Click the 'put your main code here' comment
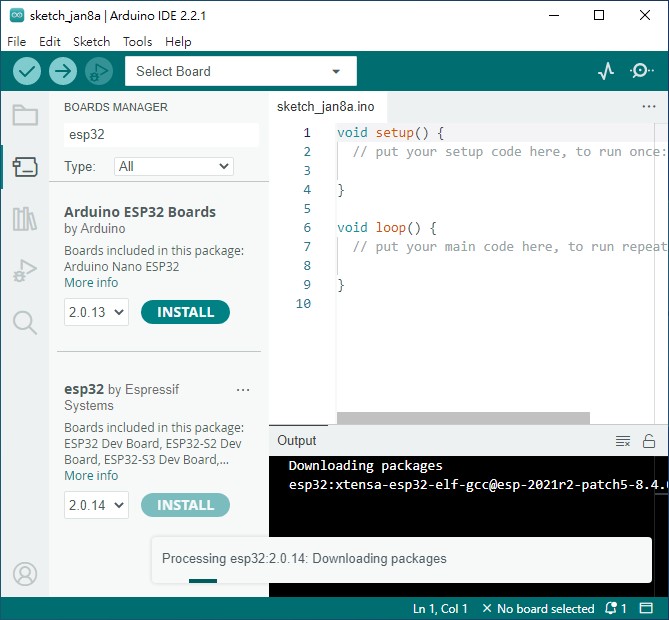Screen dimensions: 669x620 pyautogui.click(x=509, y=247)
